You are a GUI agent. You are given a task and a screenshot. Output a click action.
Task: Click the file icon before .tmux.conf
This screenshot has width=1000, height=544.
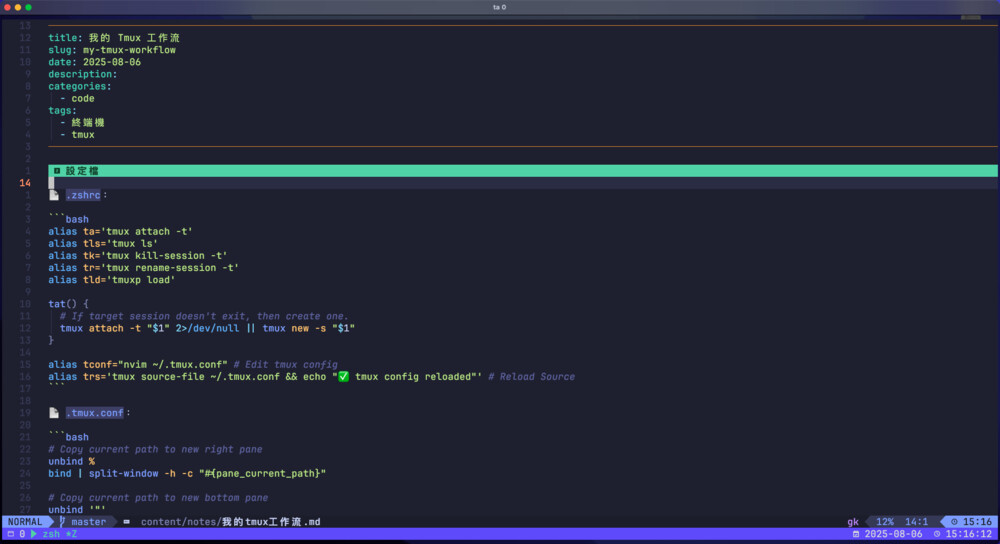(x=54, y=413)
